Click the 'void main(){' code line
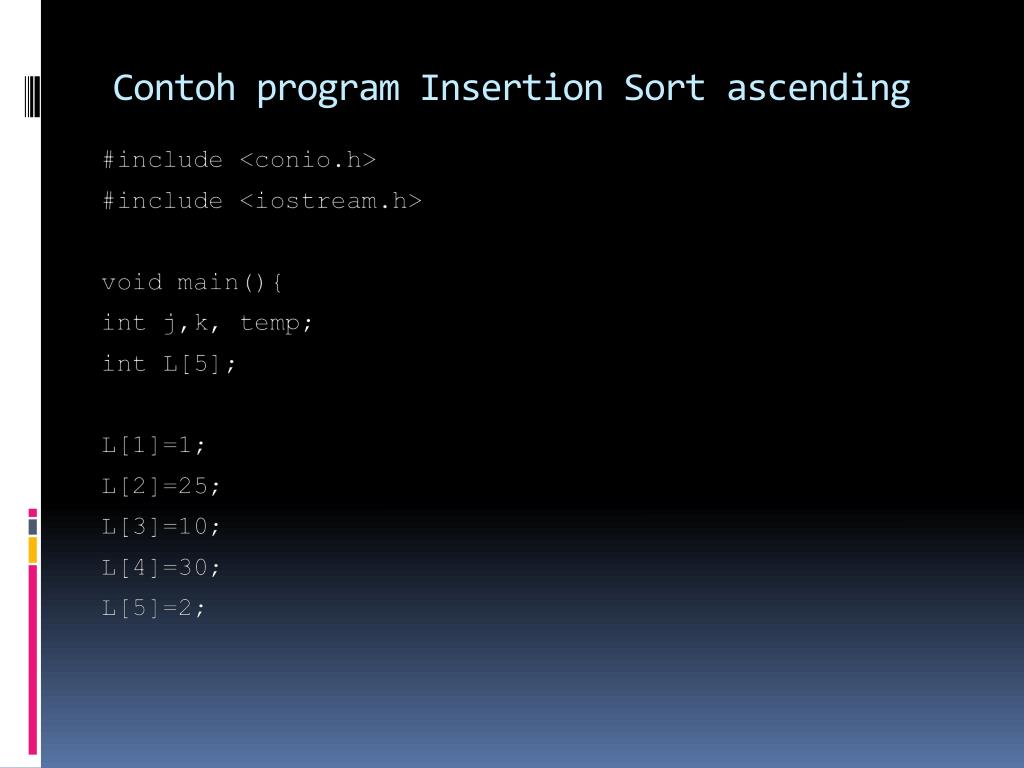Image resolution: width=1024 pixels, height=768 pixels. coord(192,282)
